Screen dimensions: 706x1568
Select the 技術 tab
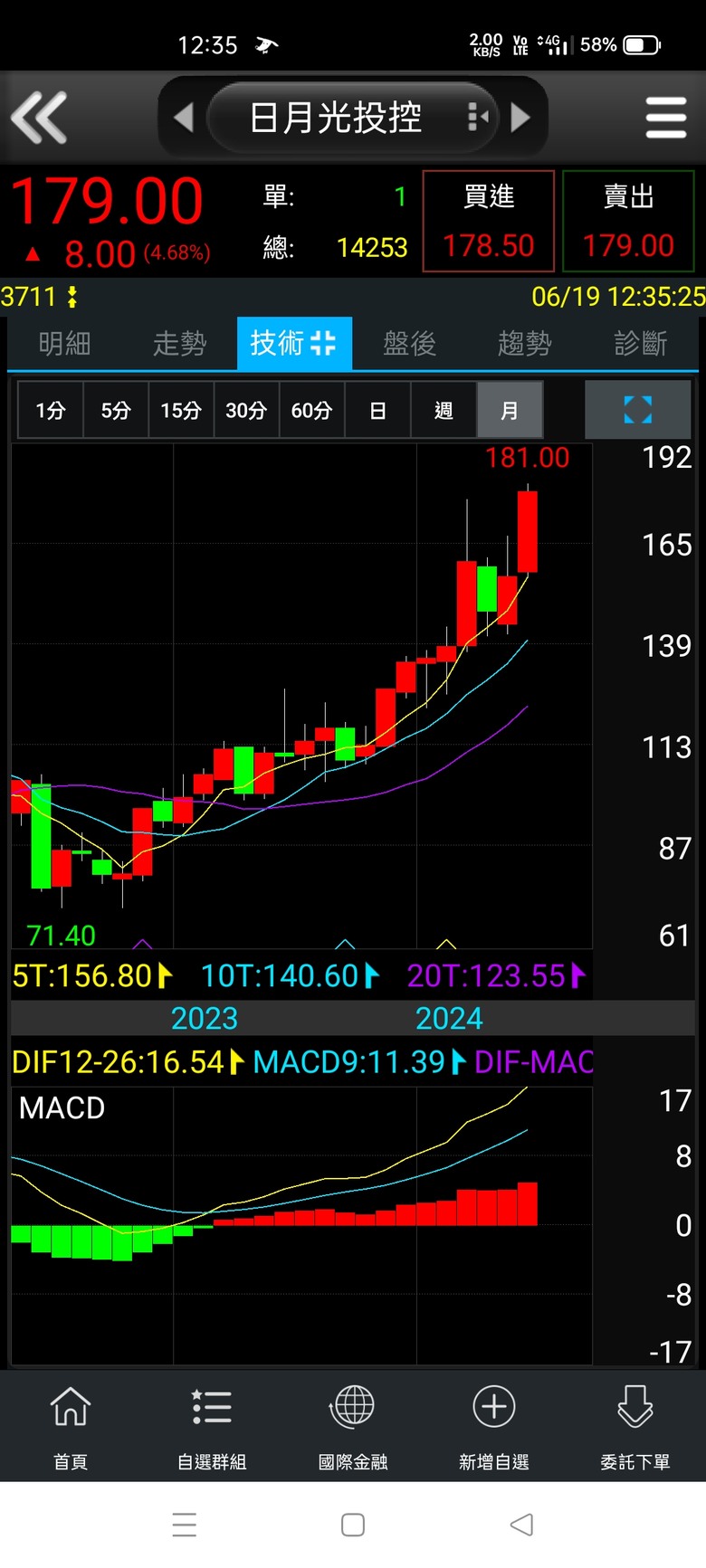pos(294,343)
